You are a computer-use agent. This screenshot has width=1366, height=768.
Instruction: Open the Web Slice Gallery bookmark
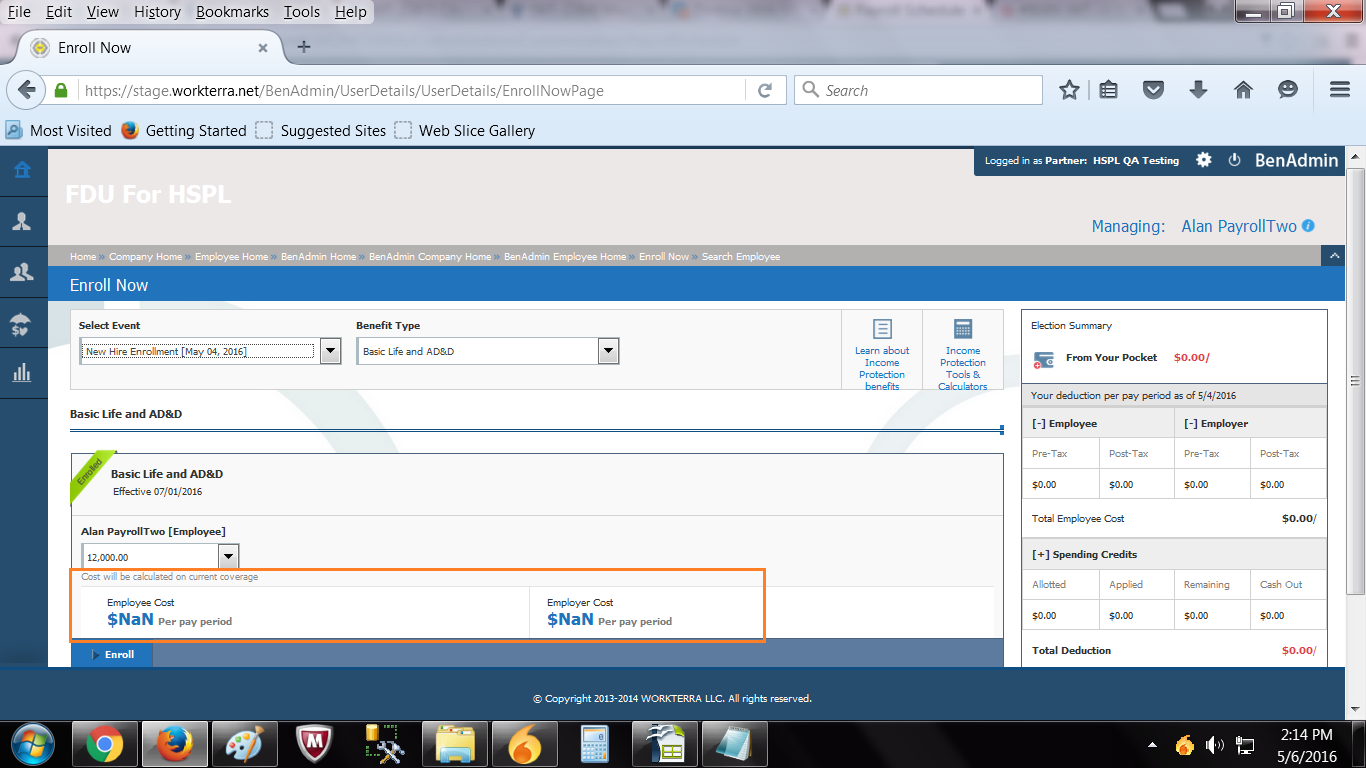(x=465, y=130)
